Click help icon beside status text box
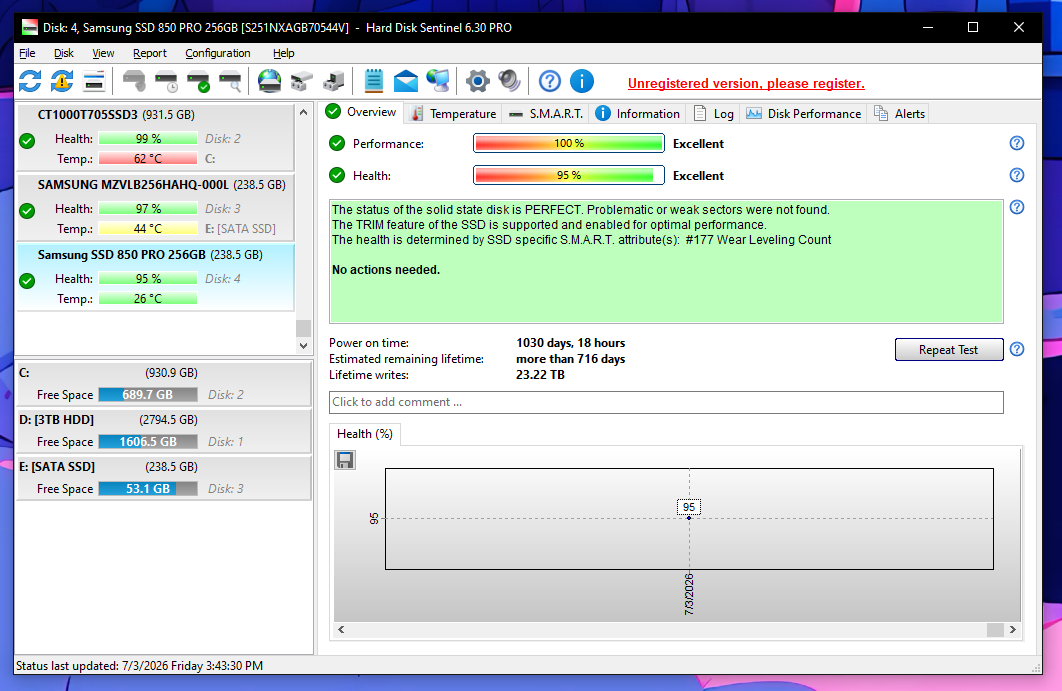This screenshot has width=1062, height=691. pyautogui.click(x=1017, y=207)
